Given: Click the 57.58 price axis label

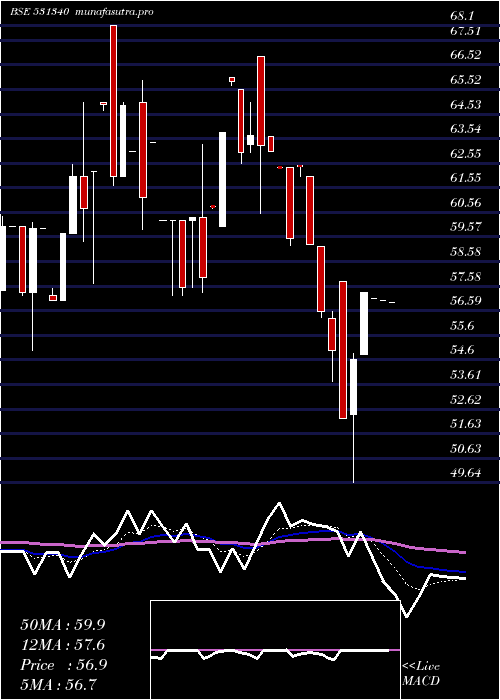Looking at the screenshot, I should 466,276.
